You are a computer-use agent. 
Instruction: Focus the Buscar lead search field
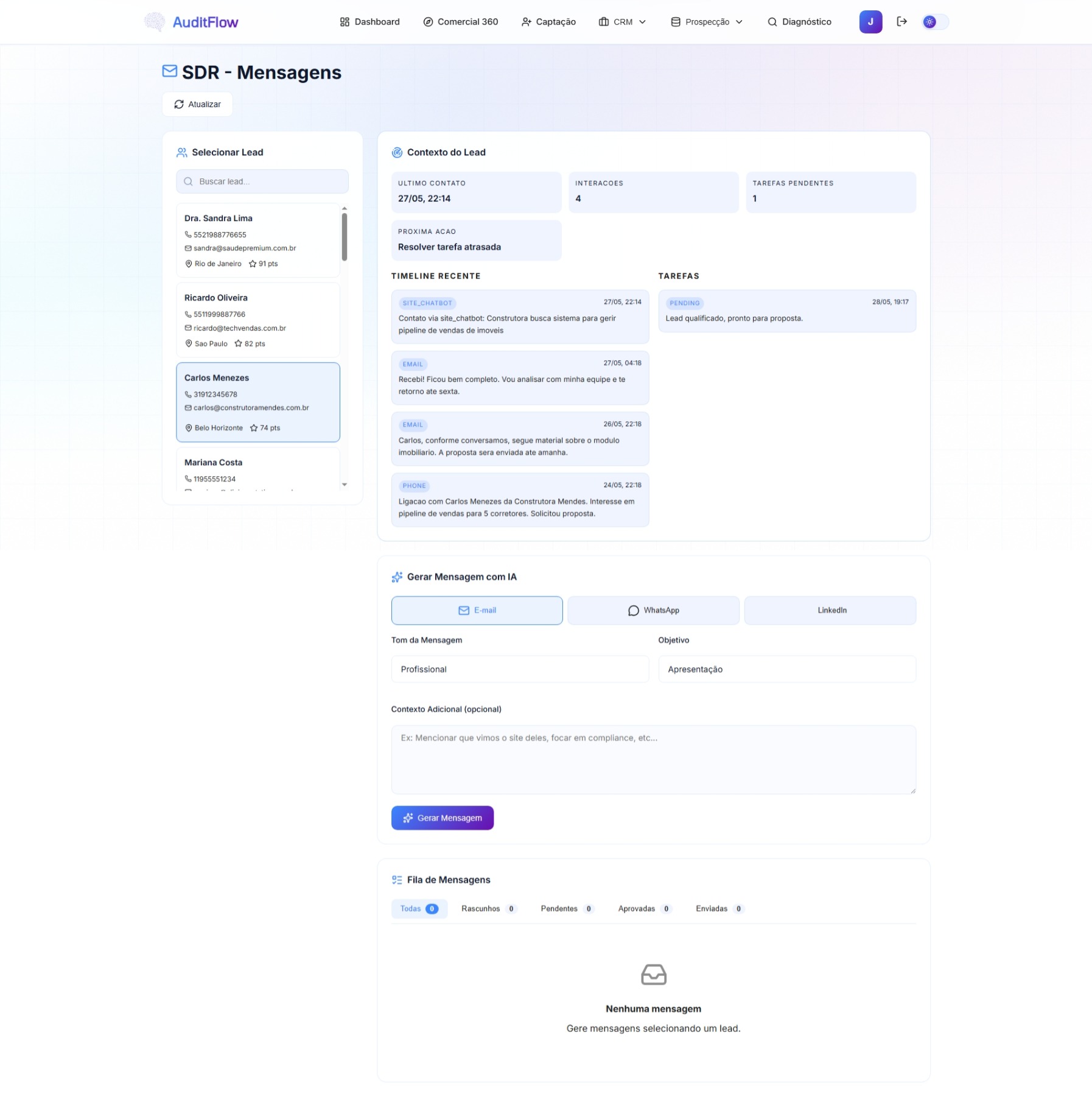point(262,181)
